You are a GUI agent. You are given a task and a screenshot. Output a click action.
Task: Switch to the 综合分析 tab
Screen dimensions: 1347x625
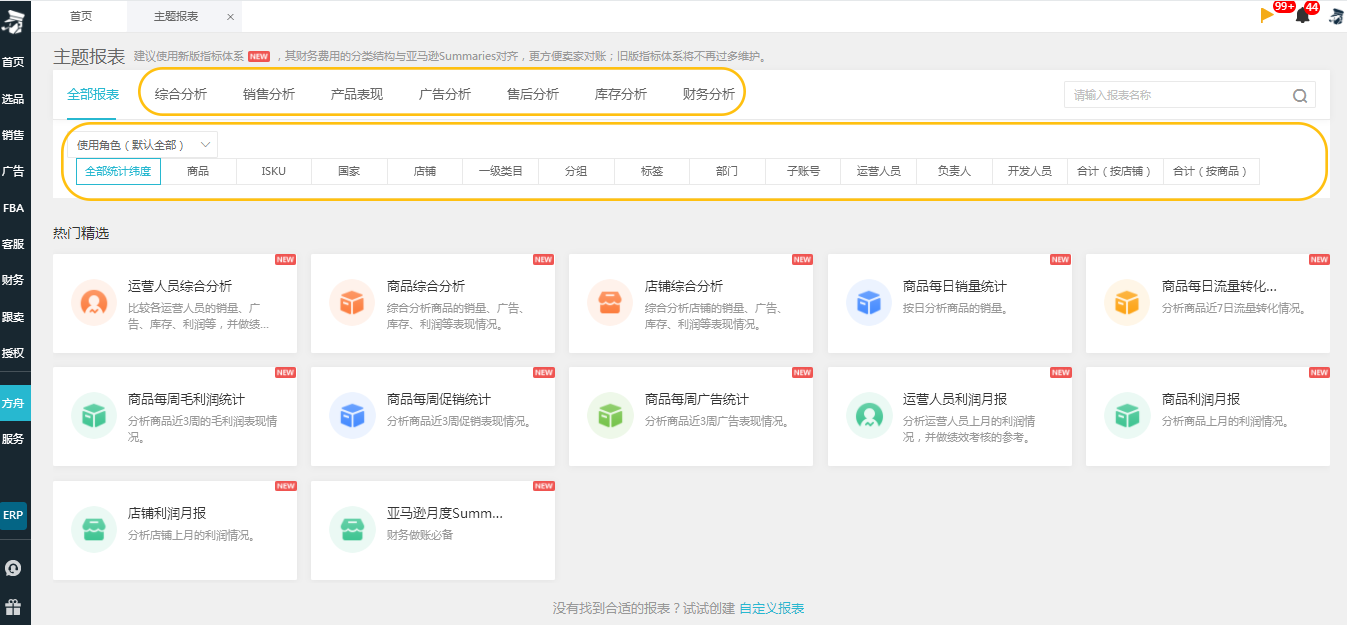pyautogui.click(x=181, y=95)
